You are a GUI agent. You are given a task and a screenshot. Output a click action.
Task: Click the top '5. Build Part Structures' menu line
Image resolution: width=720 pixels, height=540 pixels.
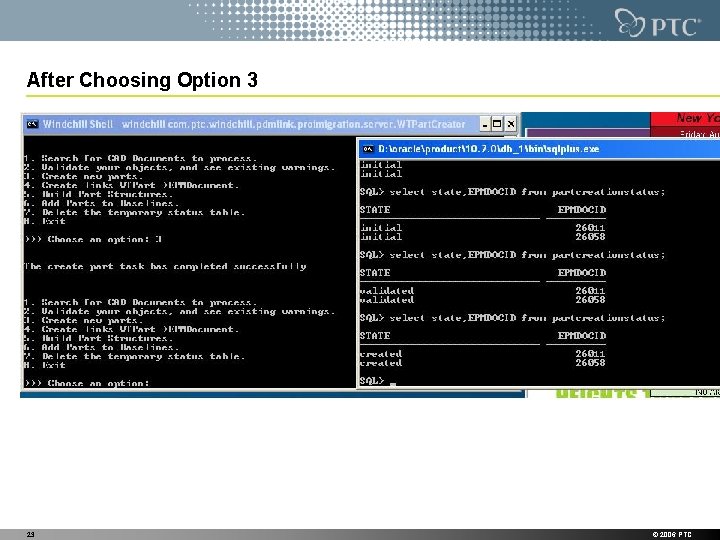[x=99, y=194]
